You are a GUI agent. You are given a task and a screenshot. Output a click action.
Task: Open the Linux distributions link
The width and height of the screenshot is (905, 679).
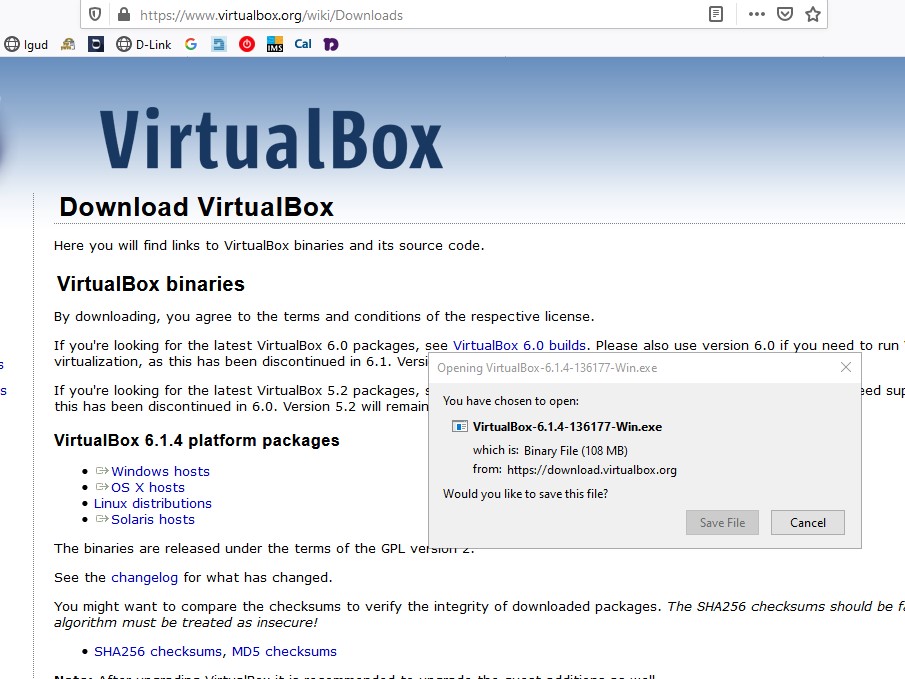[x=153, y=503]
